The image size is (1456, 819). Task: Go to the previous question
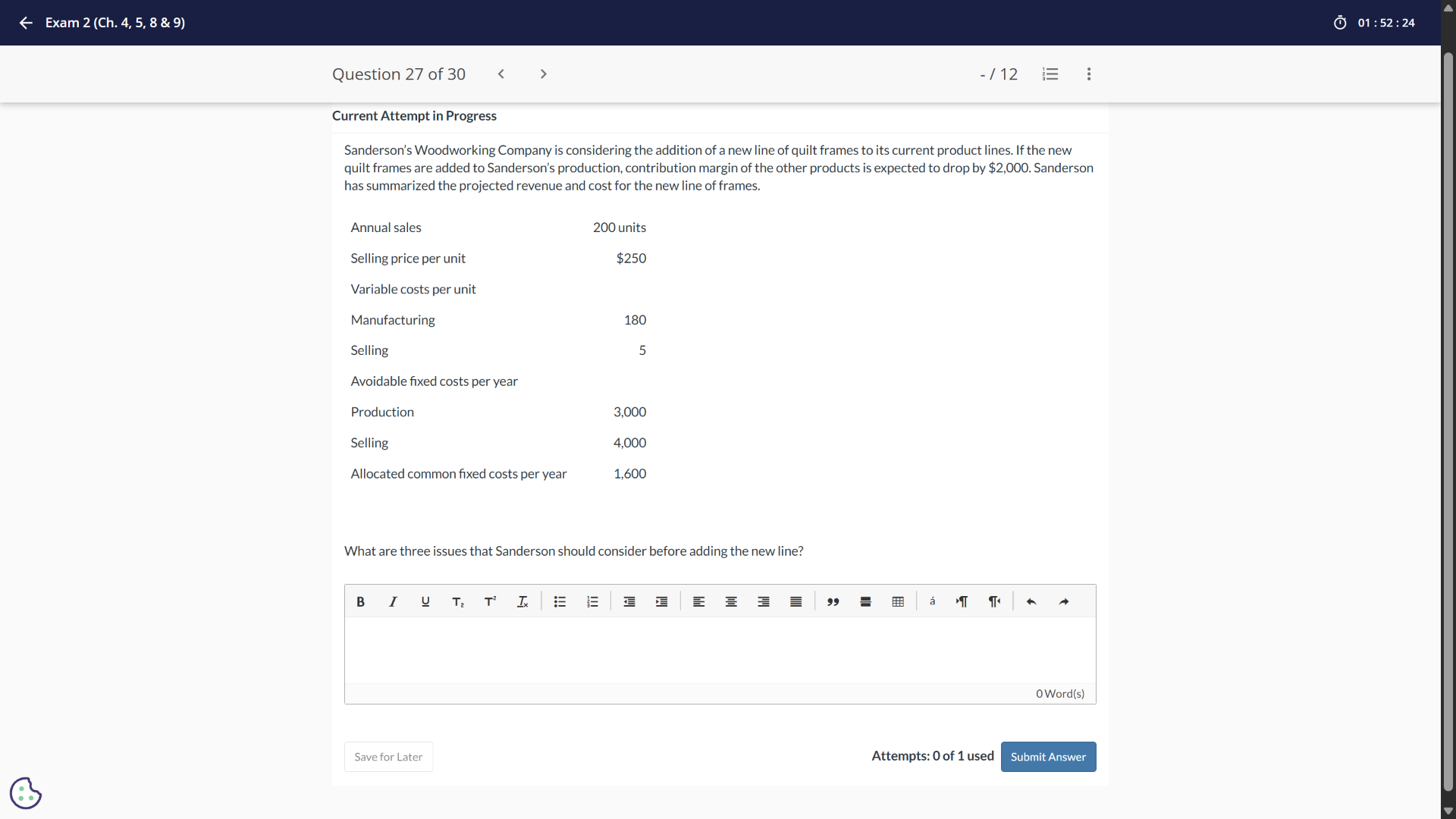coord(501,74)
